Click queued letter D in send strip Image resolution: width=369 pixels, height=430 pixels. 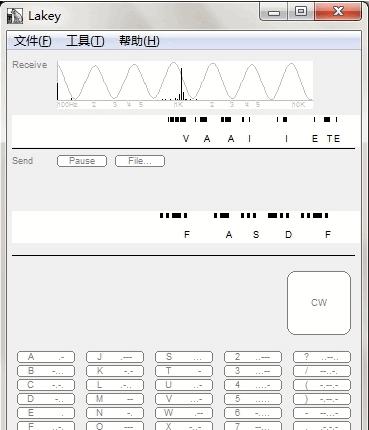pyautogui.click(x=288, y=235)
